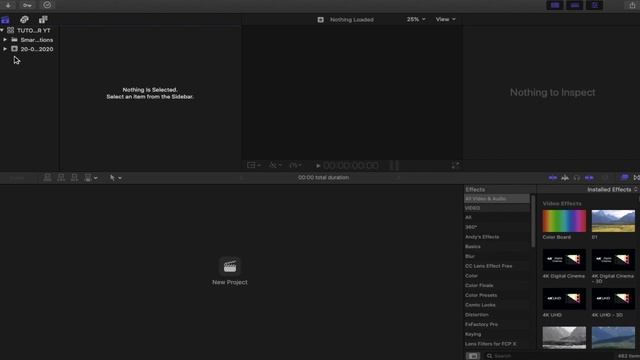Expand the Smar...tions folder
The width and height of the screenshot is (640, 360).
point(5,40)
